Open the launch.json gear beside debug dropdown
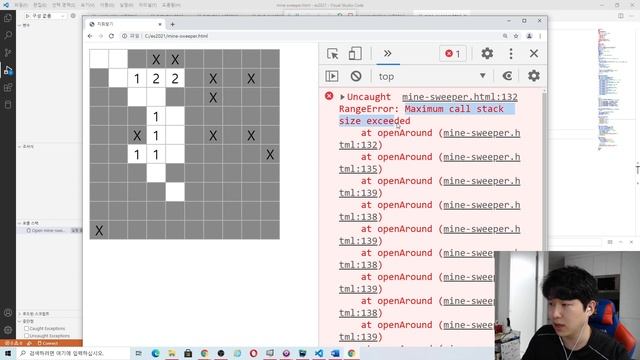Screen dimensions: 640x360 (73, 16)
